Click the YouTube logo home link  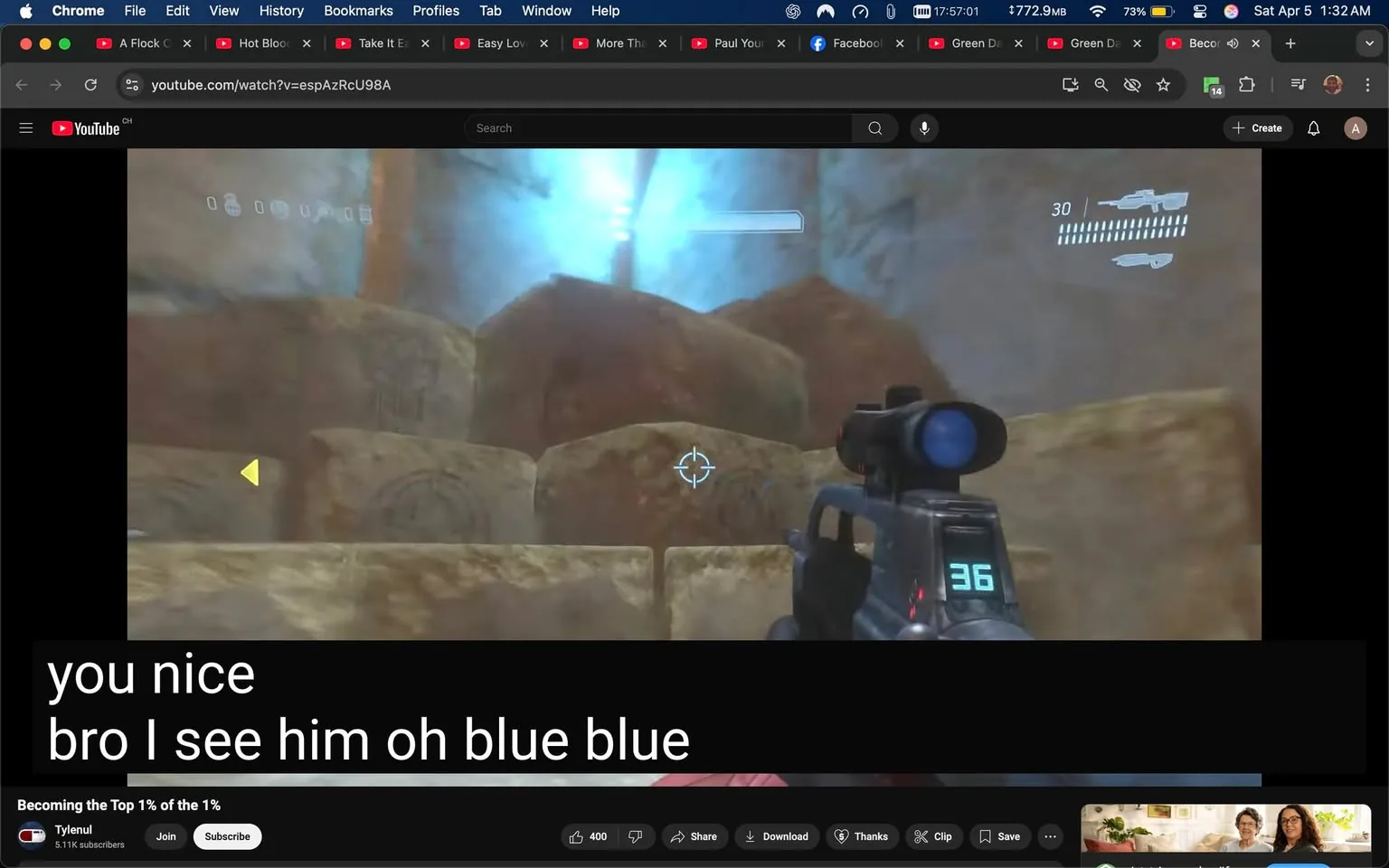click(x=86, y=128)
